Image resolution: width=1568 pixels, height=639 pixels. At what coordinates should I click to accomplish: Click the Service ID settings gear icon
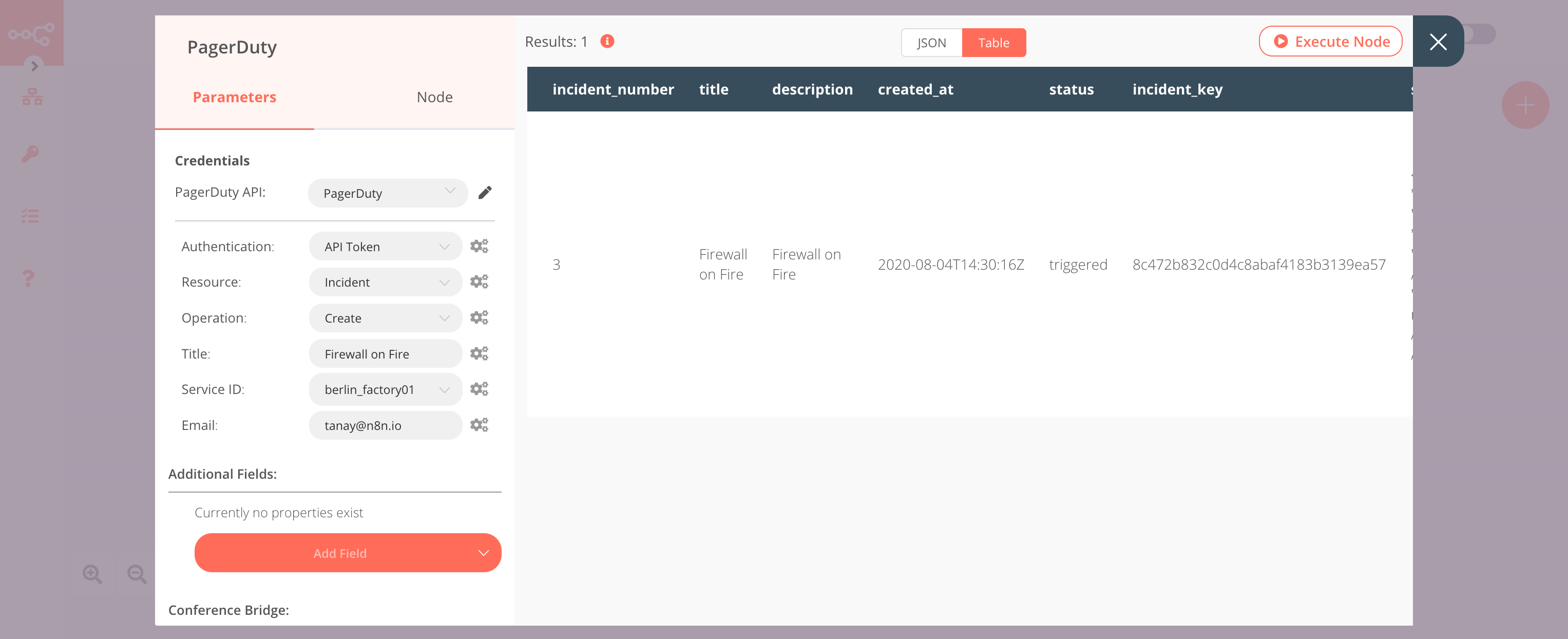[480, 389]
